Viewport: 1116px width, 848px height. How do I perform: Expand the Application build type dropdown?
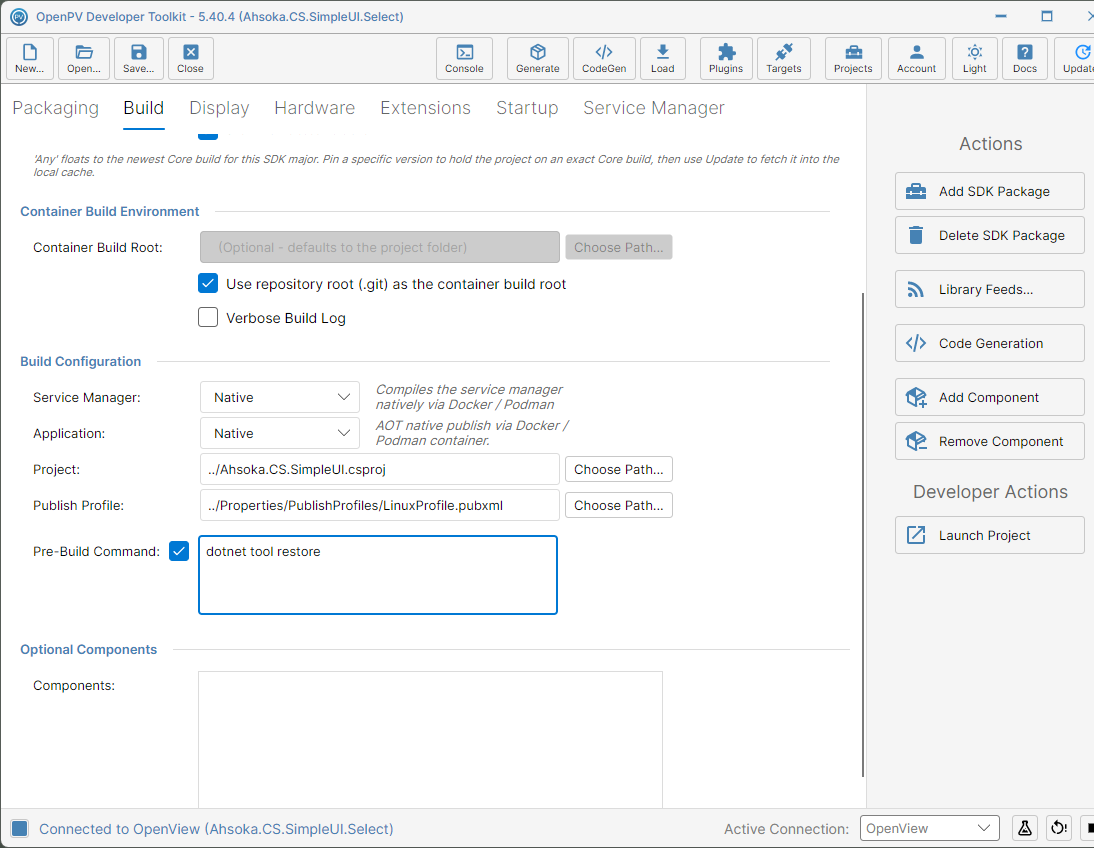click(x=280, y=433)
